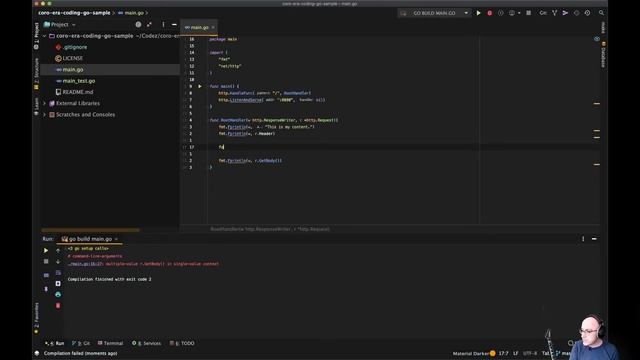The image size is (640, 360).
Task: Pin the Run tab with the pin icon
Action: pyautogui.click(x=46, y=289)
